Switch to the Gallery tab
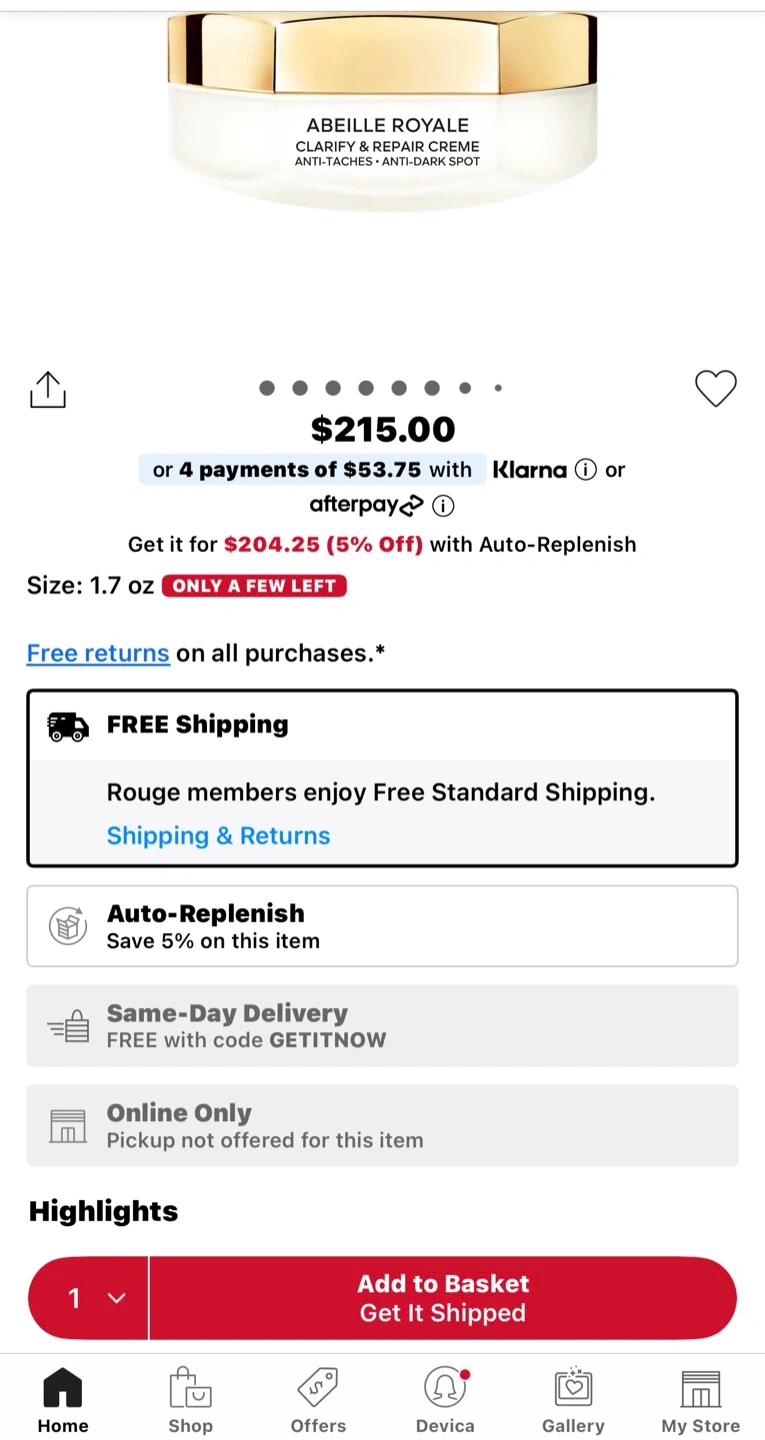765x1440 pixels. (x=573, y=1399)
